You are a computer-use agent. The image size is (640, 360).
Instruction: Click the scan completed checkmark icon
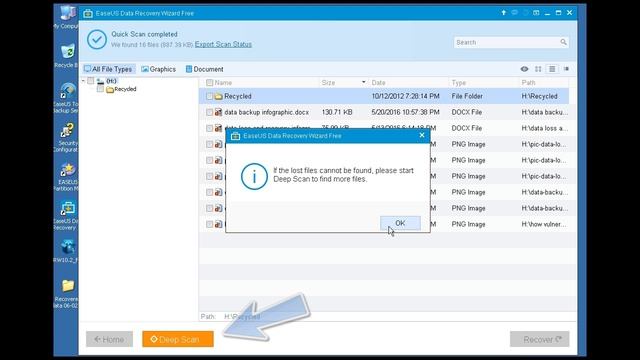coord(97,40)
